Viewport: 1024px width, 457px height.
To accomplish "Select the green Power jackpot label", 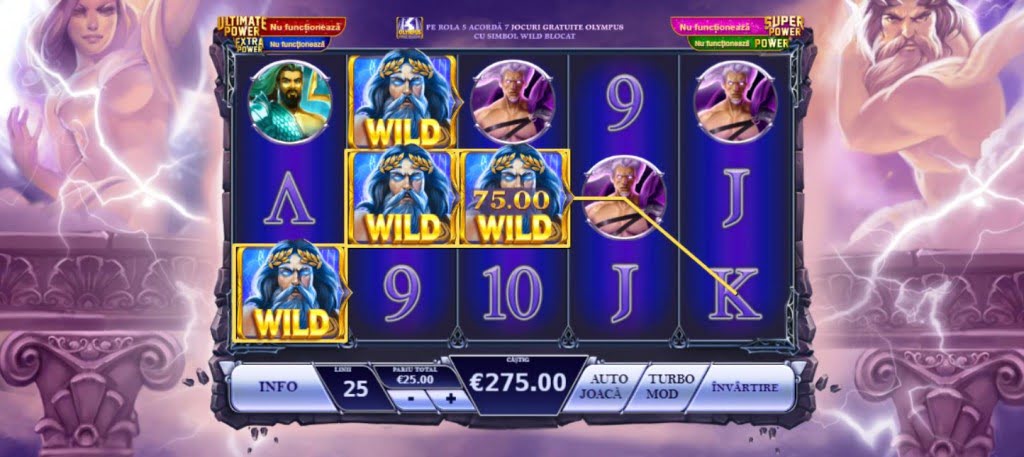I will [x=773, y=44].
